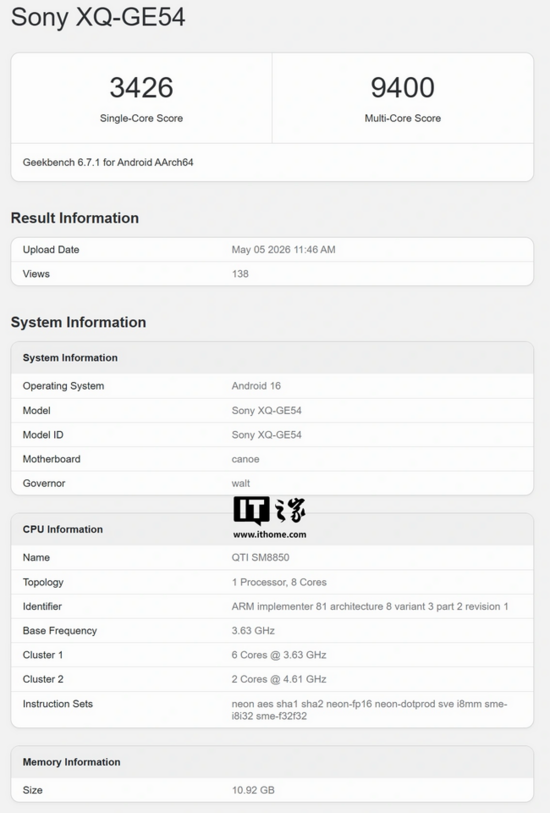Click the Topology value 1 Processor, 8 Cores
This screenshot has height=813, width=550.
point(279,582)
